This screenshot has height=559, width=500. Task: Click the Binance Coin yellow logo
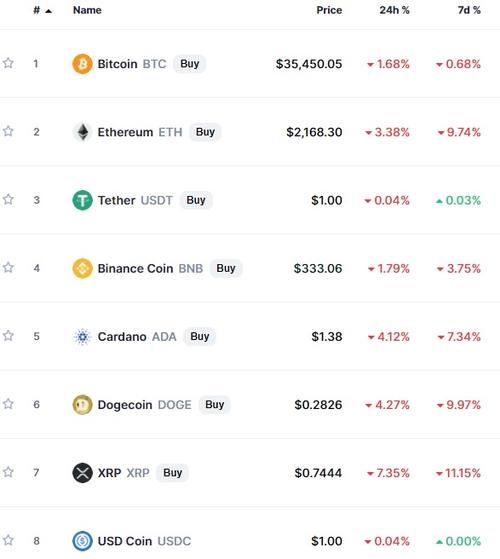pyautogui.click(x=82, y=268)
